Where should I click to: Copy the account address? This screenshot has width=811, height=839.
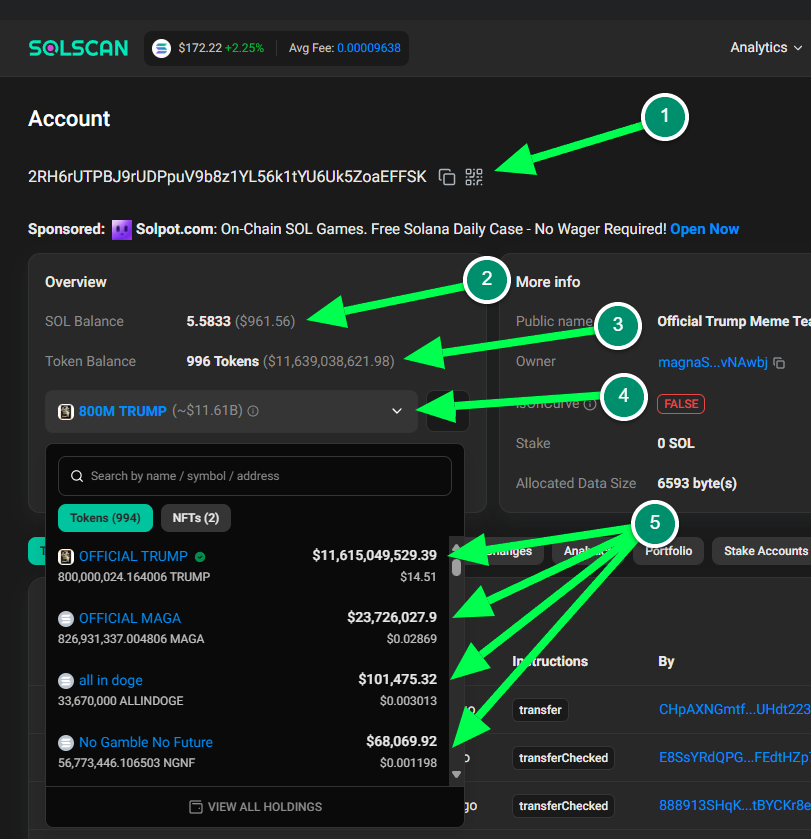click(447, 177)
